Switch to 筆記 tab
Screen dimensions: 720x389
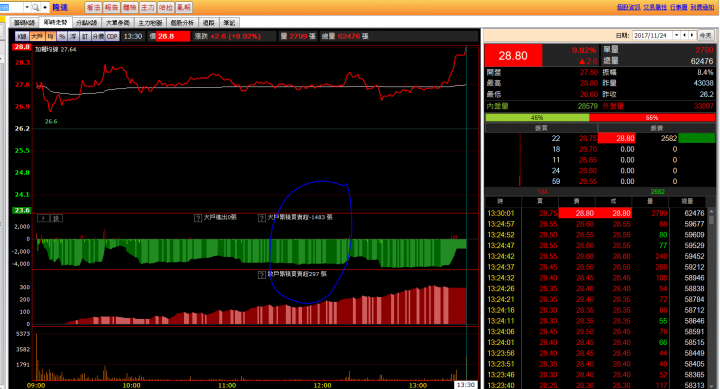click(x=229, y=23)
